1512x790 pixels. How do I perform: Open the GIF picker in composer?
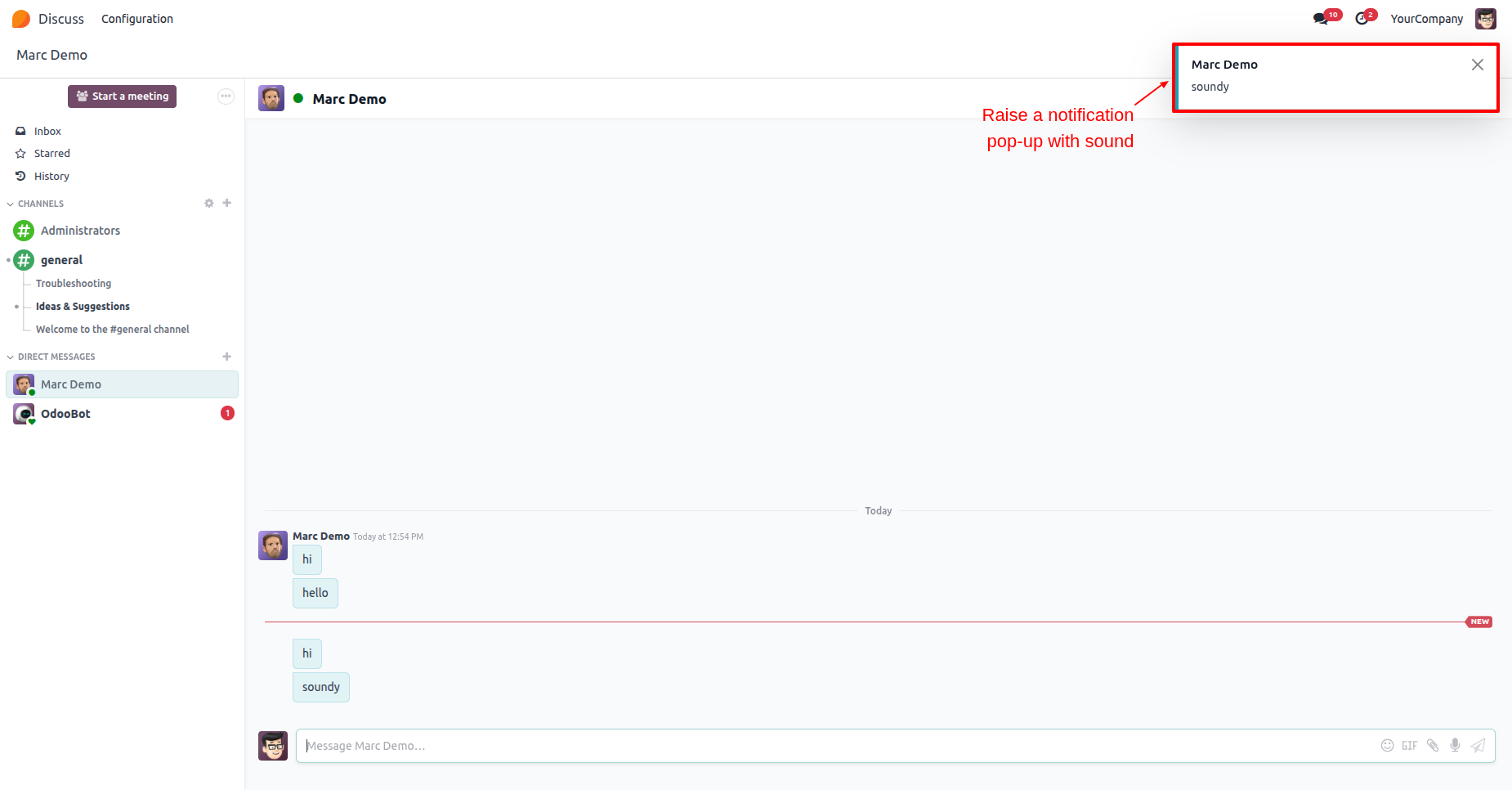point(1410,745)
